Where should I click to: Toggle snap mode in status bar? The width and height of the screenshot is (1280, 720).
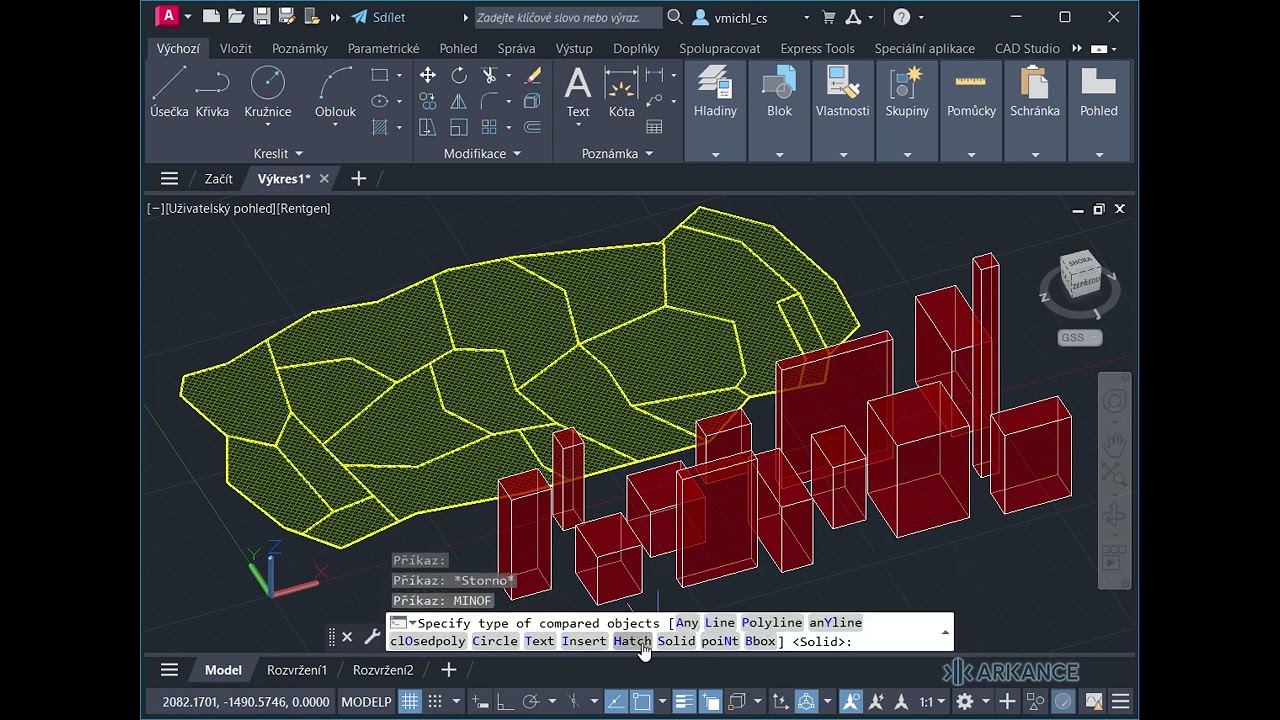point(434,702)
